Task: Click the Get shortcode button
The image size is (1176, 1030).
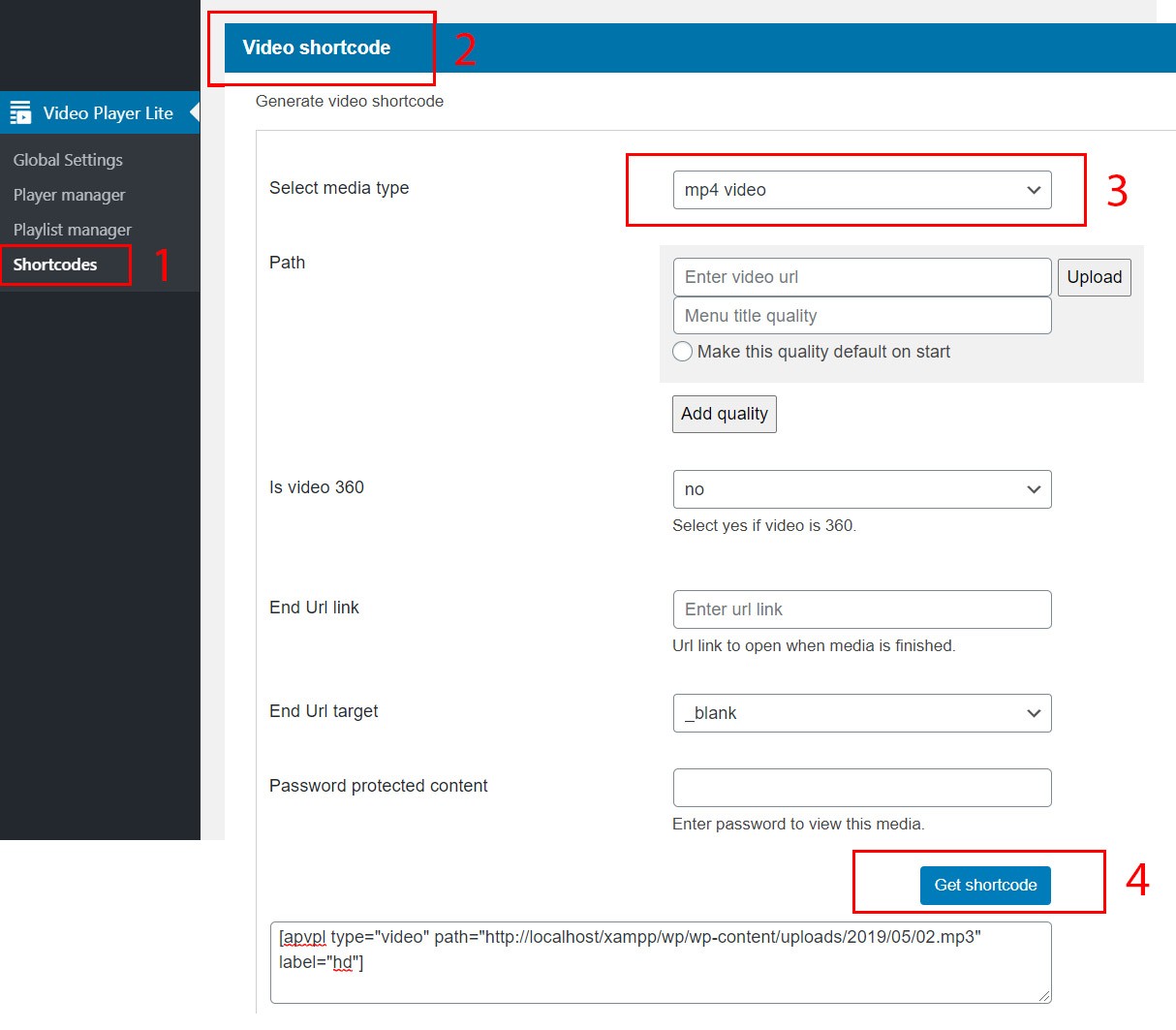Action: click(x=985, y=885)
